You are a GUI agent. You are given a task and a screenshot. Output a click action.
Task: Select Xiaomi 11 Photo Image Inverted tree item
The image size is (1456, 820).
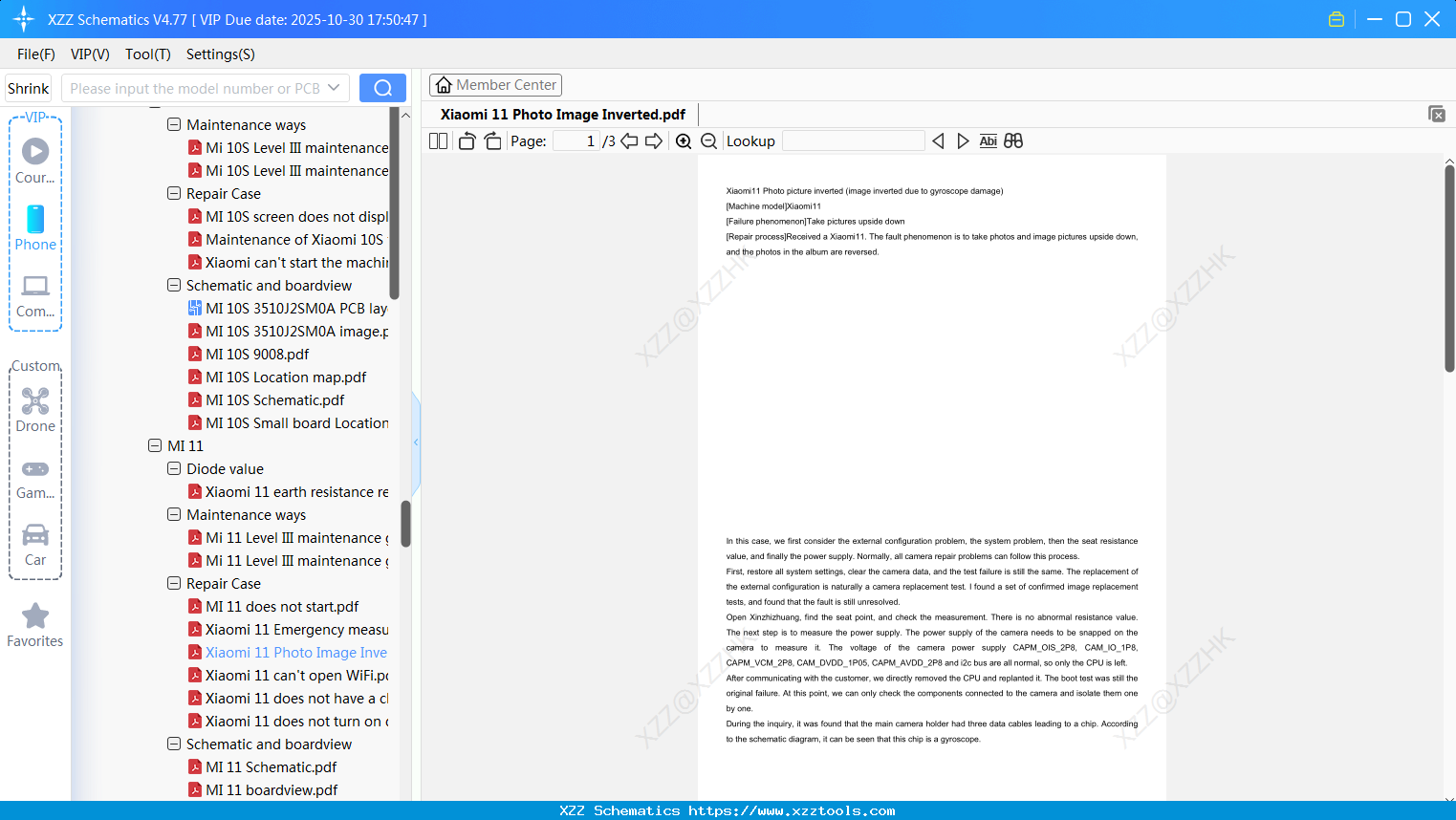coord(288,653)
